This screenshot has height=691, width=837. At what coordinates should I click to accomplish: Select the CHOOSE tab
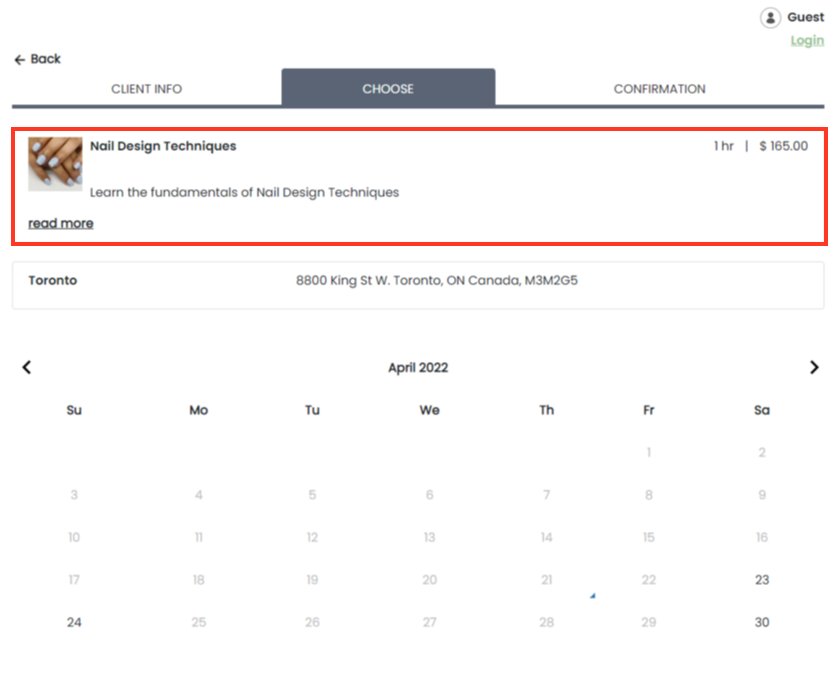click(x=388, y=88)
